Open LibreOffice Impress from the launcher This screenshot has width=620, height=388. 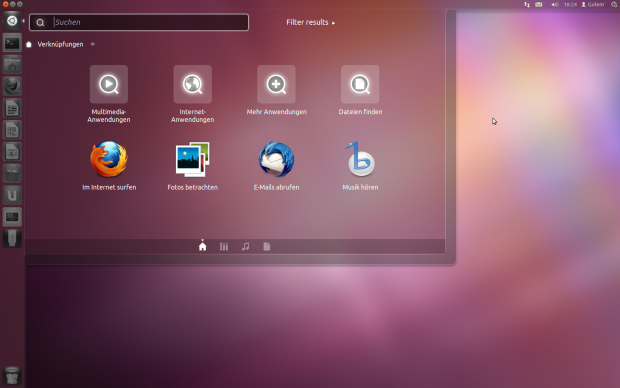(x=12, y=151)
